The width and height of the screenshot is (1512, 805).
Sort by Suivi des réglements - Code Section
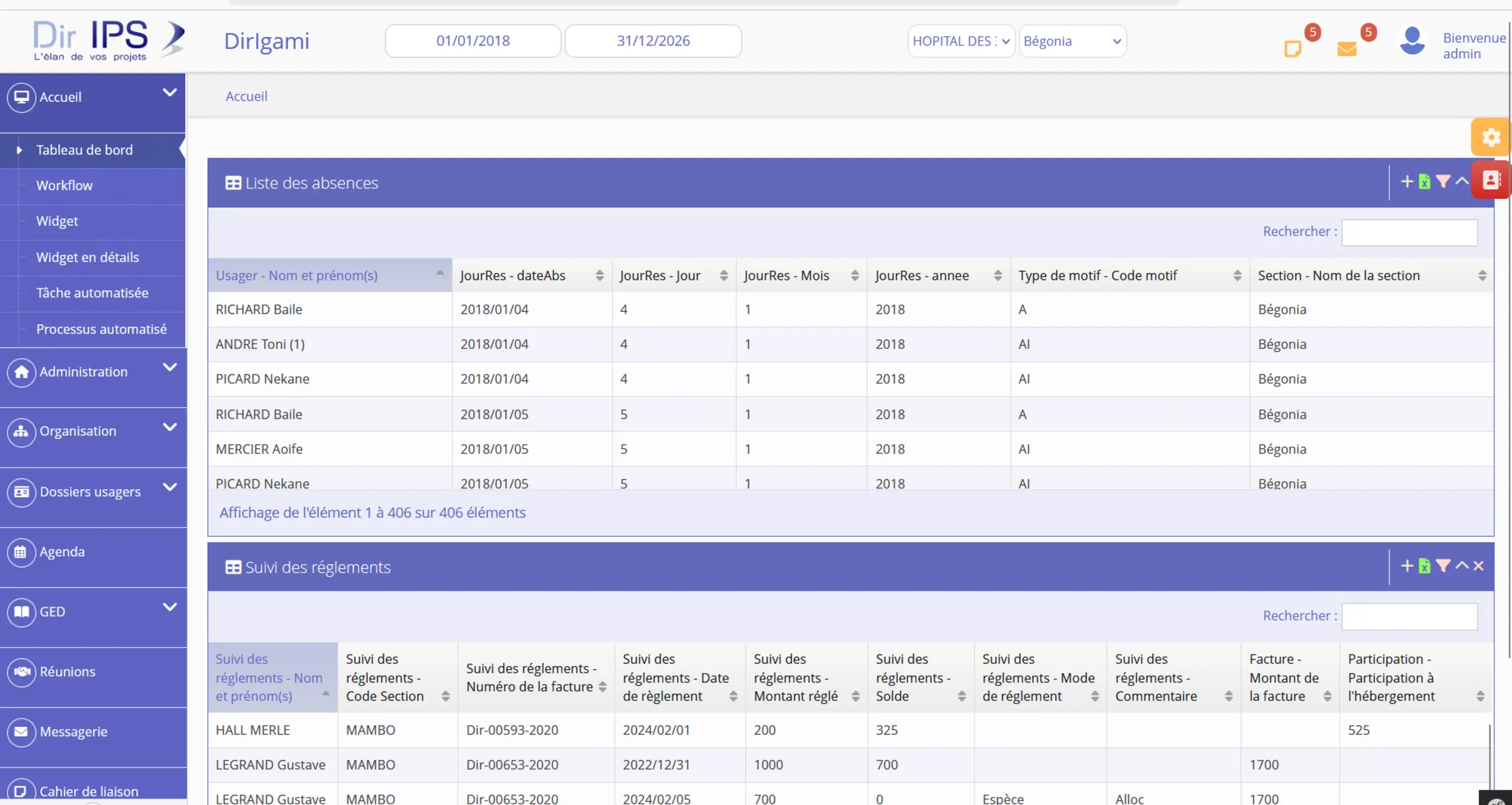click(398, 678)
